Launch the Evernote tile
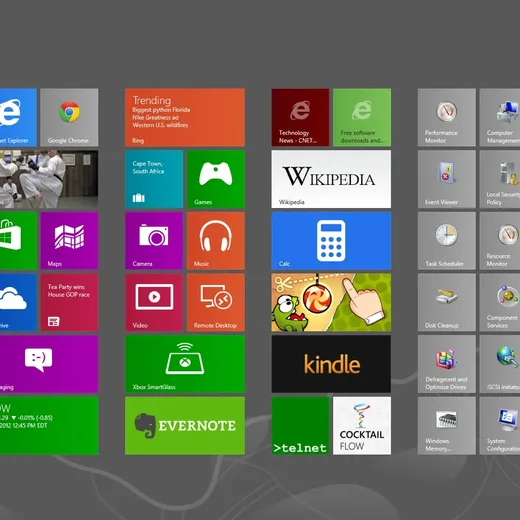520x520 pixels. pyautogui.click(x=185, y=426)
